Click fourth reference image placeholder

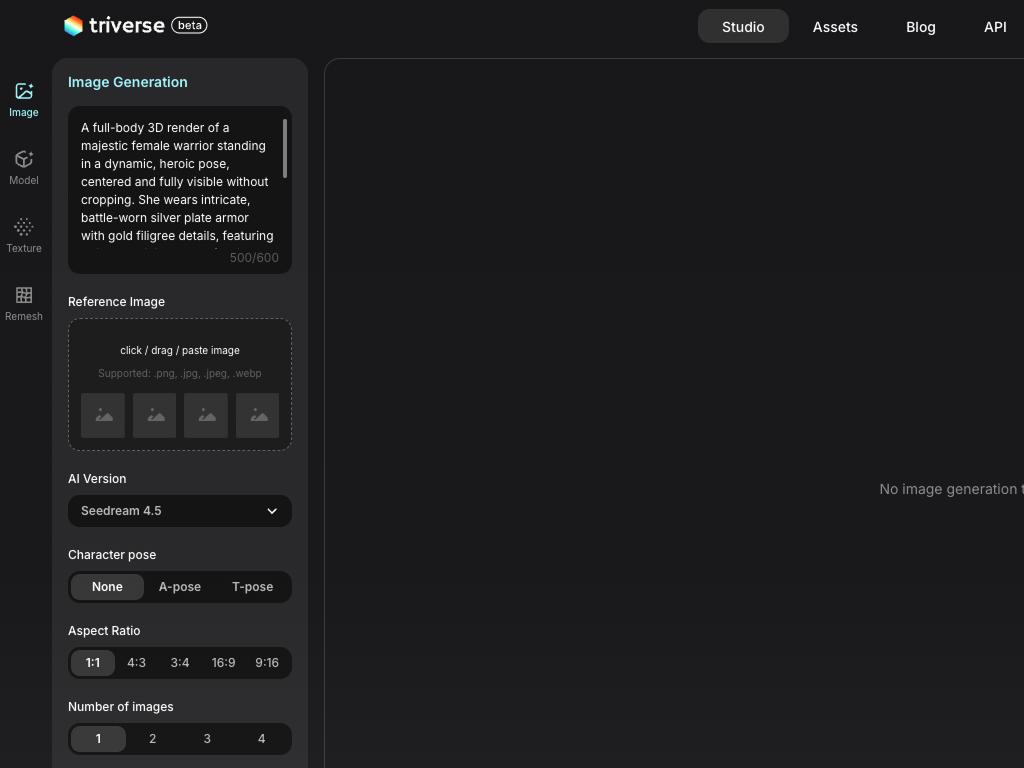click(257, 415)
